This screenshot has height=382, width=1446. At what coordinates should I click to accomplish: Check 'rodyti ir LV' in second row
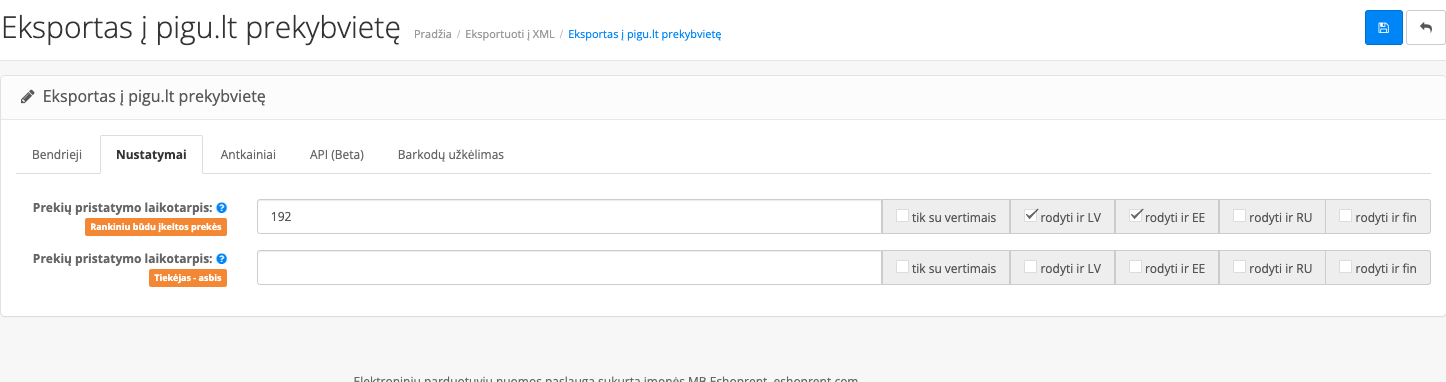1031,267
